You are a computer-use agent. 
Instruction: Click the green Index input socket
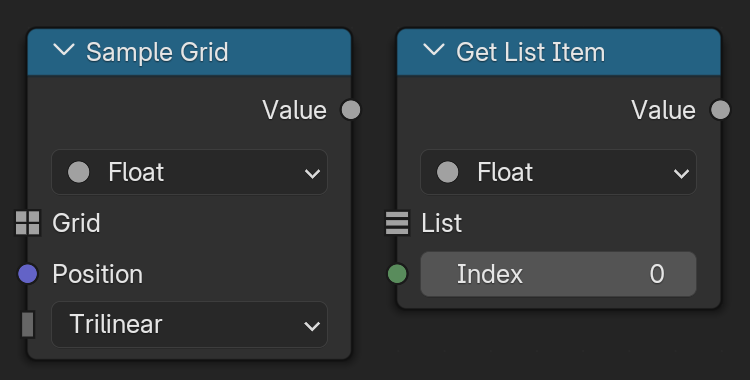coord(397,274)
